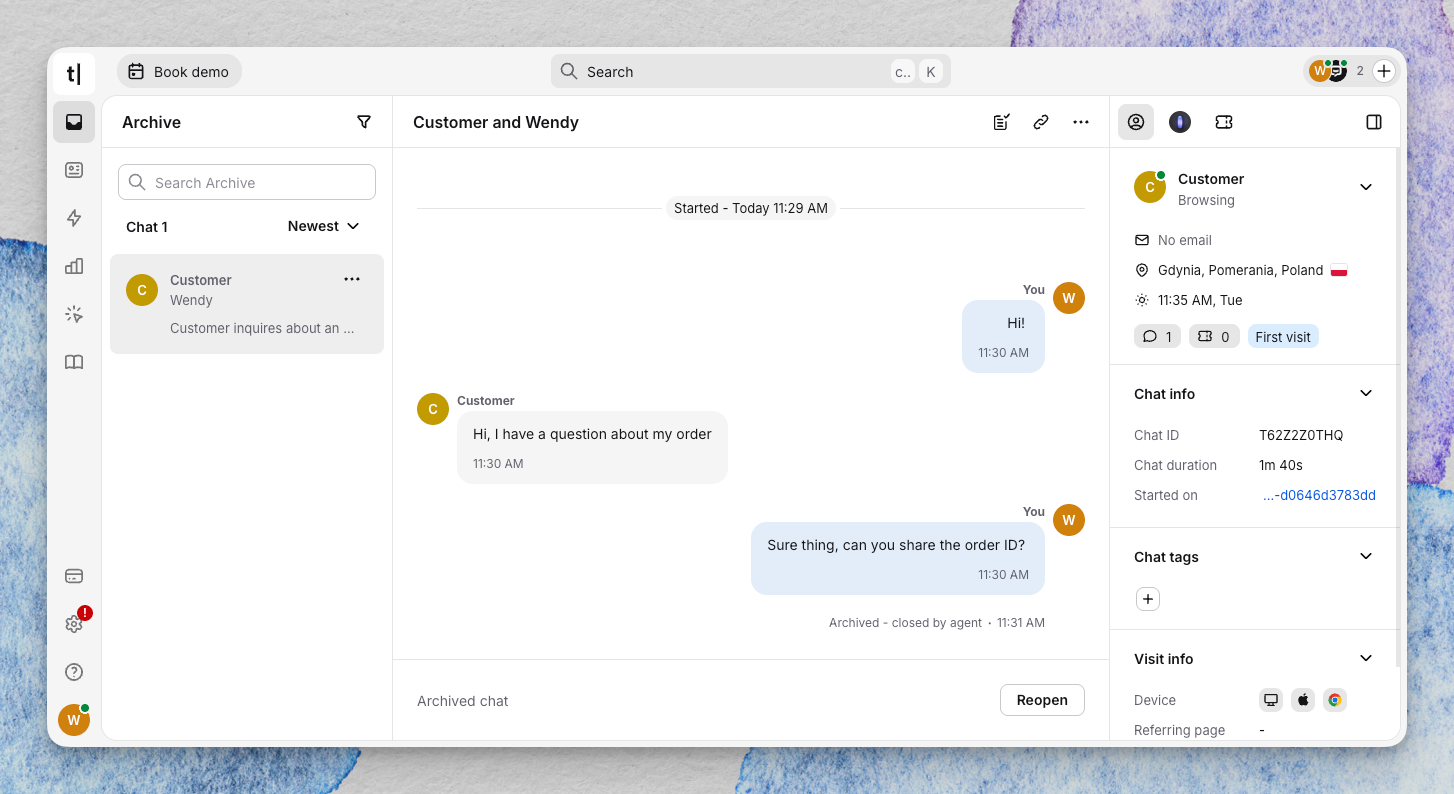The width and height of the screenshot is (1454, 794).
Task: Open the Automation lightning bolt icon
Action: point(74,218)
